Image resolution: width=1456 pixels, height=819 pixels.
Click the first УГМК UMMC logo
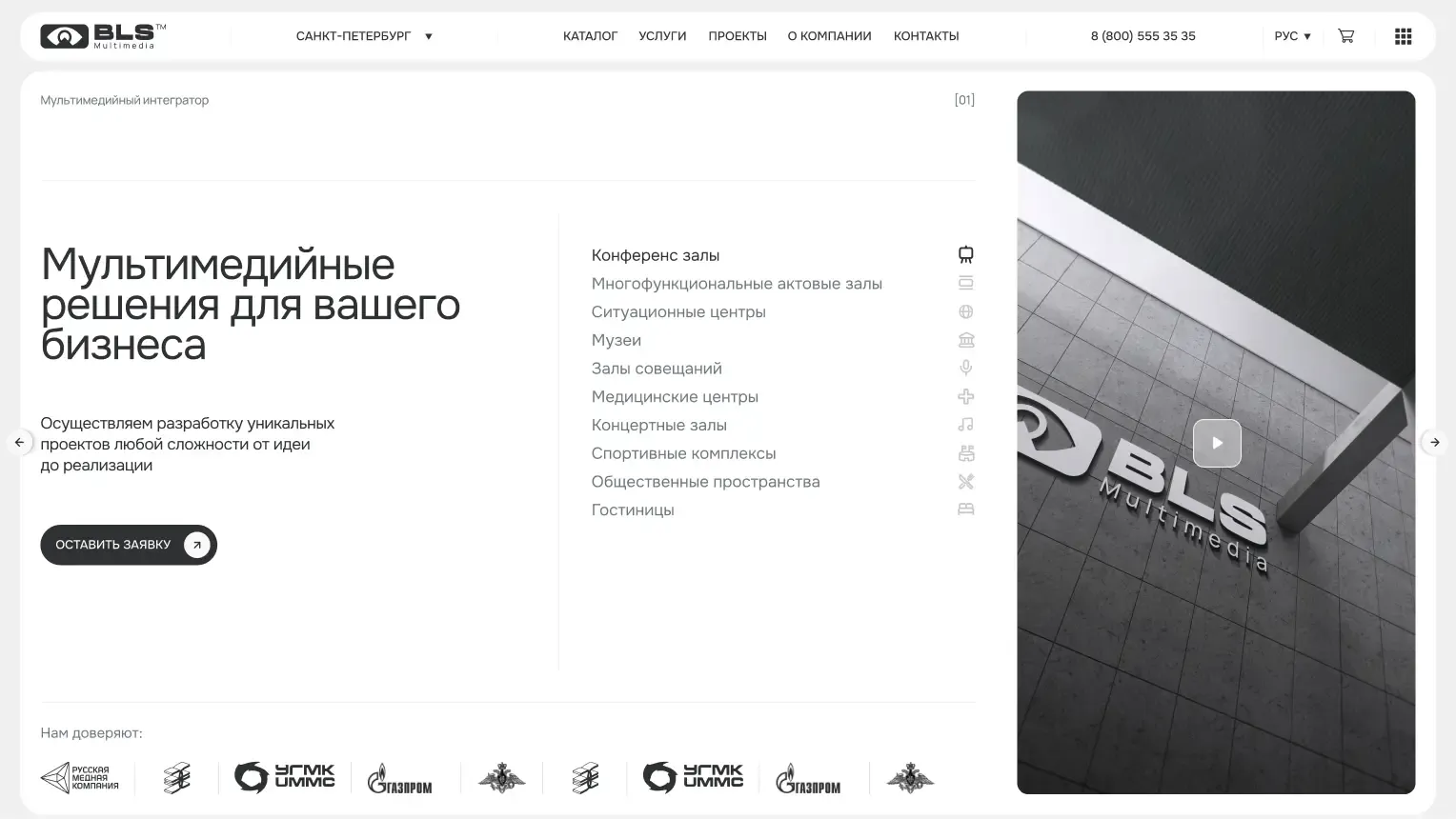pos(284,777)
